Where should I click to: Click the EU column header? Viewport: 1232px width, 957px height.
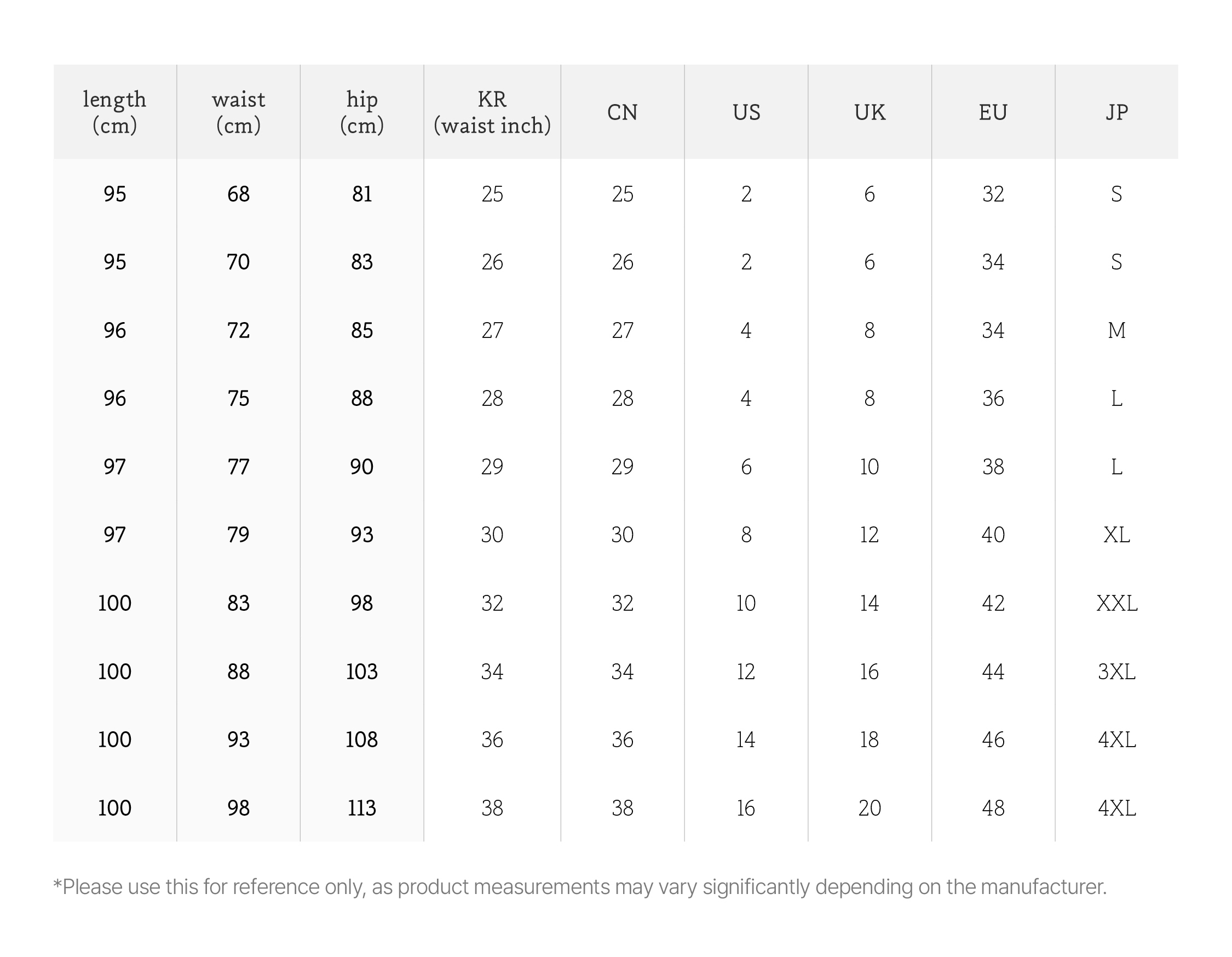[x=993, y=112]
